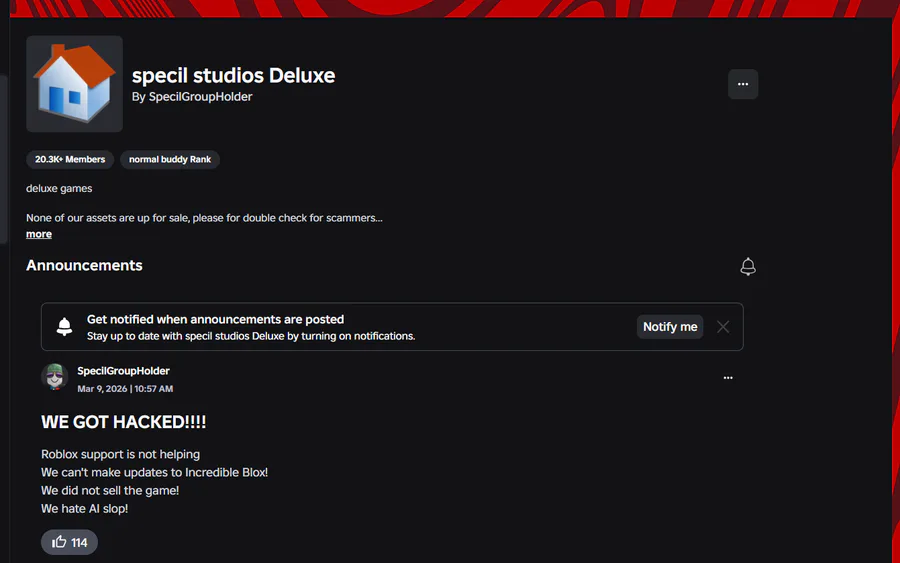Click the 20.3K+ Members badge
The image size is (900, 563).
(70, 160)
